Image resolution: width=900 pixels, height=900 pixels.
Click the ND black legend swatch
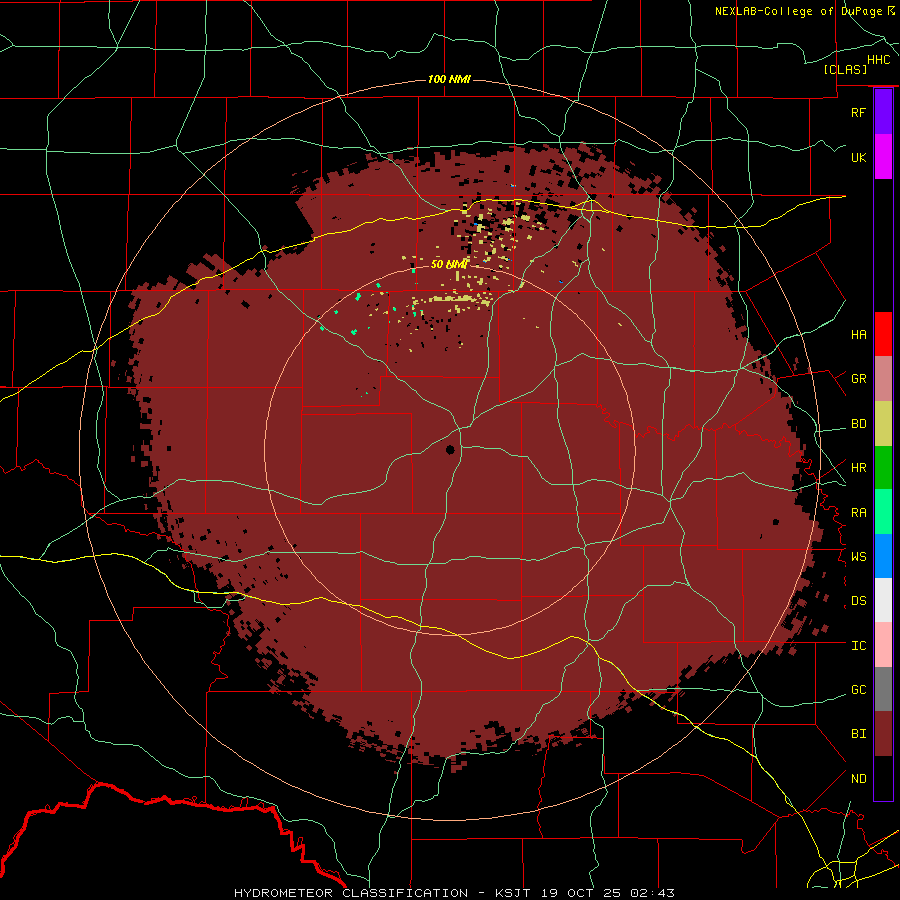point(883,778)
